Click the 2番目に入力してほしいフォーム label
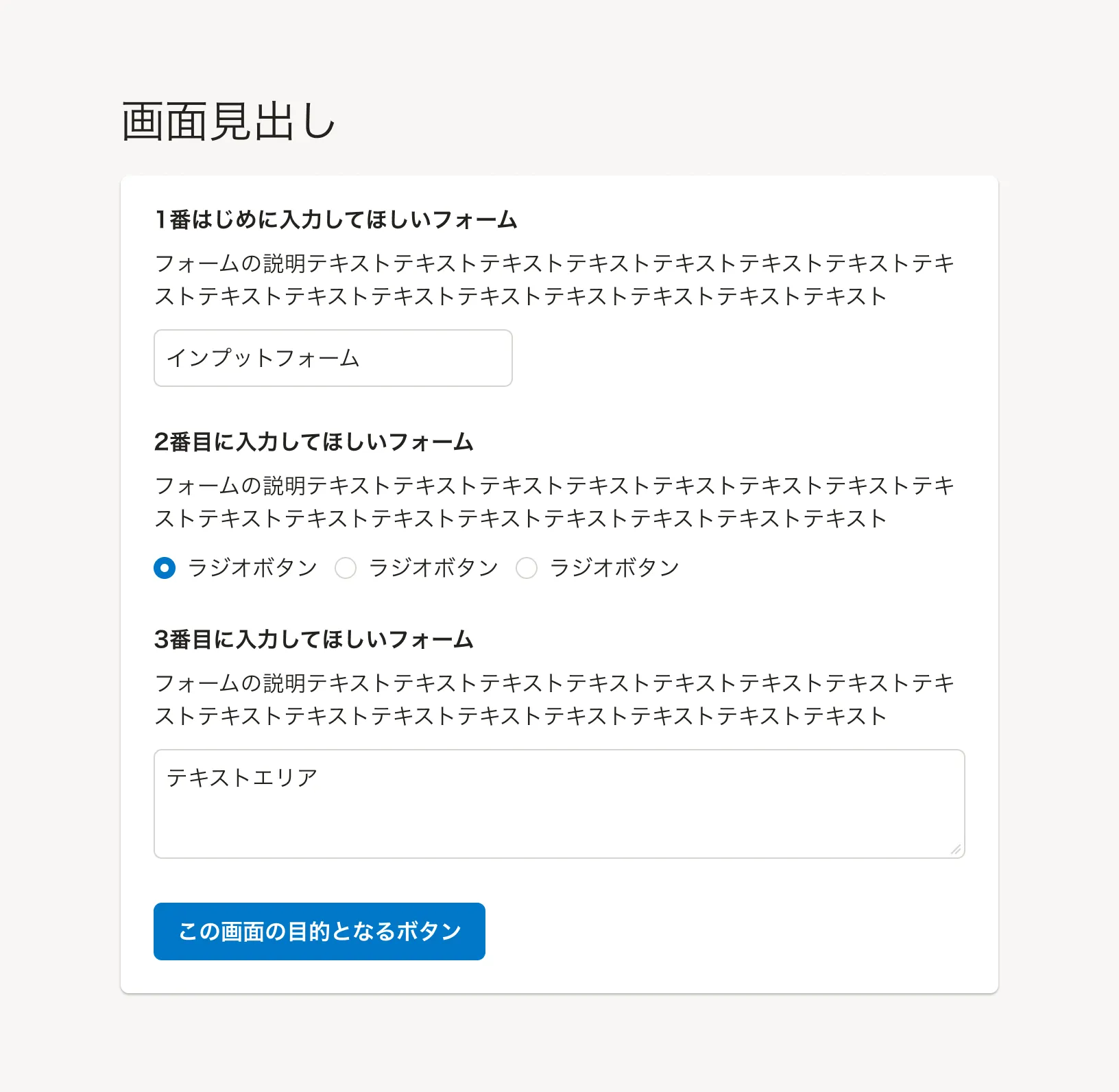 (x=314, y=442)
